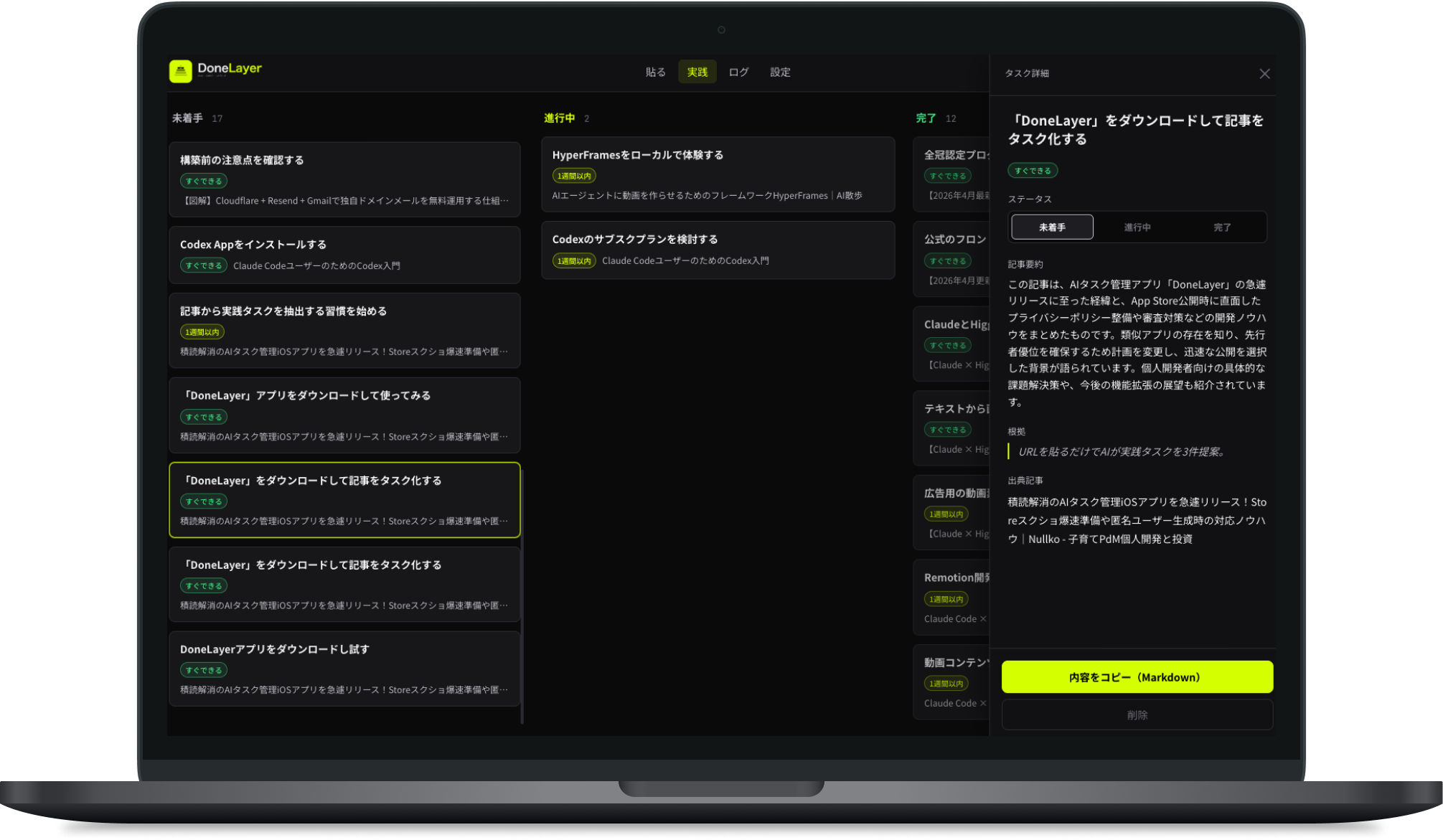Screen dimensions: 1443x840
Task: Click the 未着手 column scrollbar
Action: [522, 595]
